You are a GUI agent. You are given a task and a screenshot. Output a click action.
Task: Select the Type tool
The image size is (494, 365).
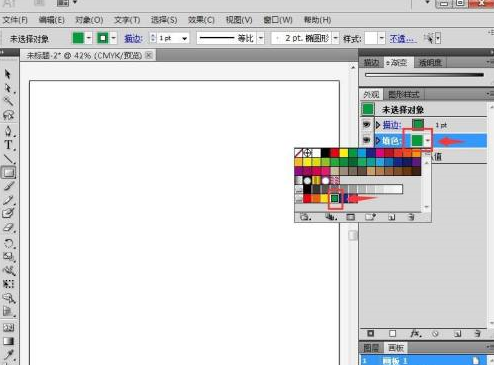pyautogui.click(x=8, y=145)
